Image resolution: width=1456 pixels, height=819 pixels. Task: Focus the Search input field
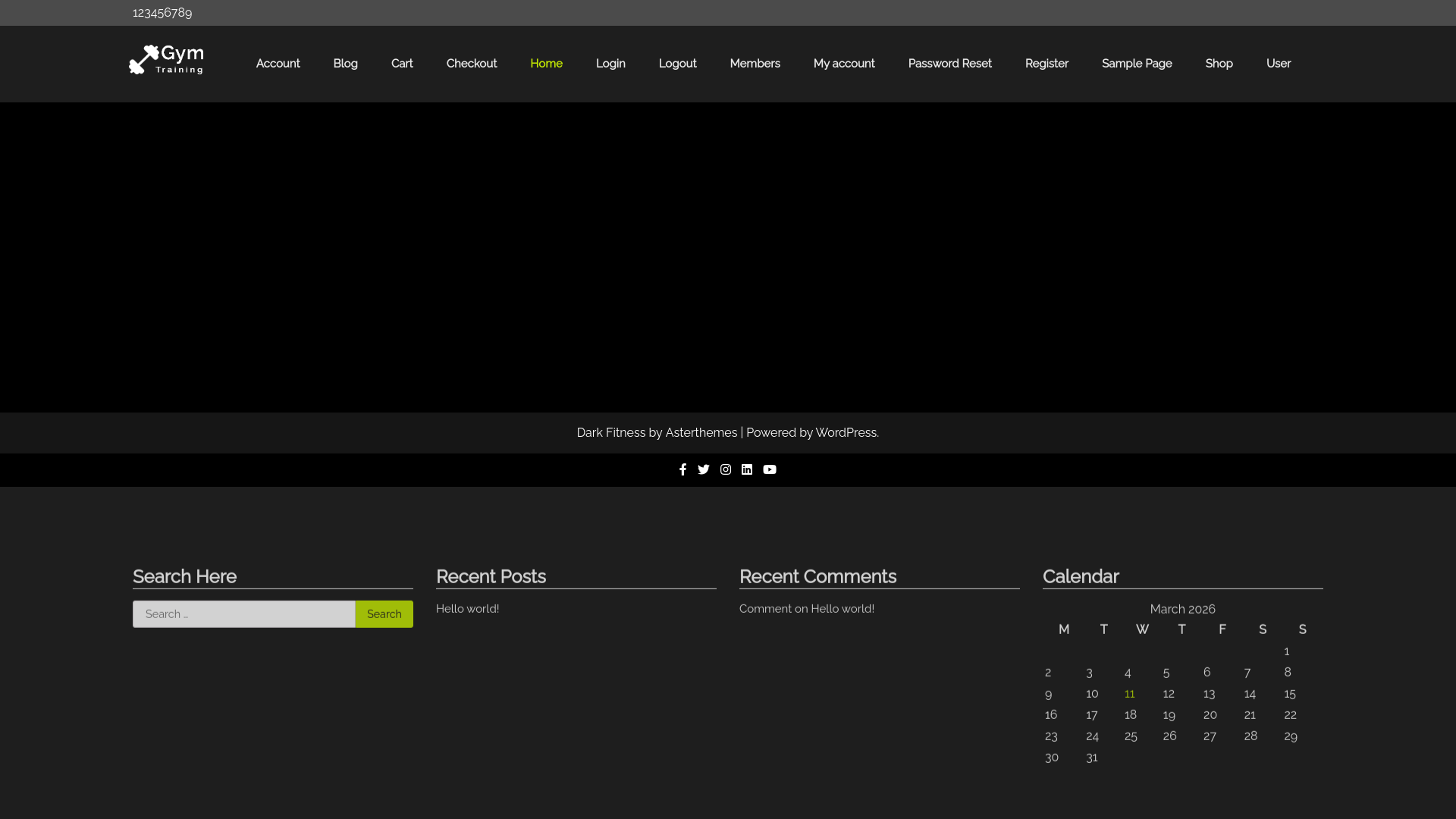pyautogui.click(x=244, y=614)
